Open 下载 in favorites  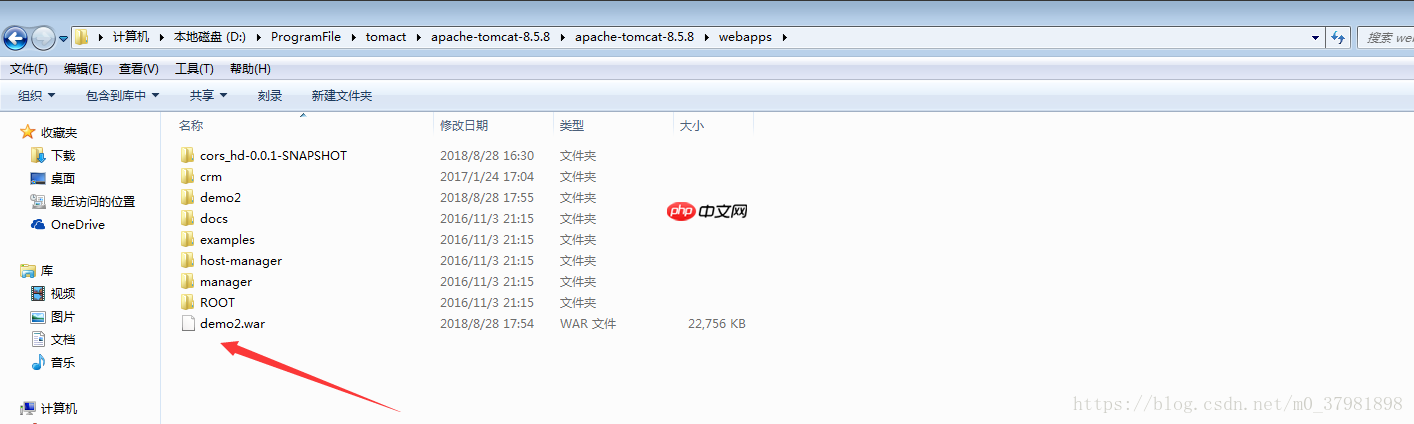click(63, 155)
